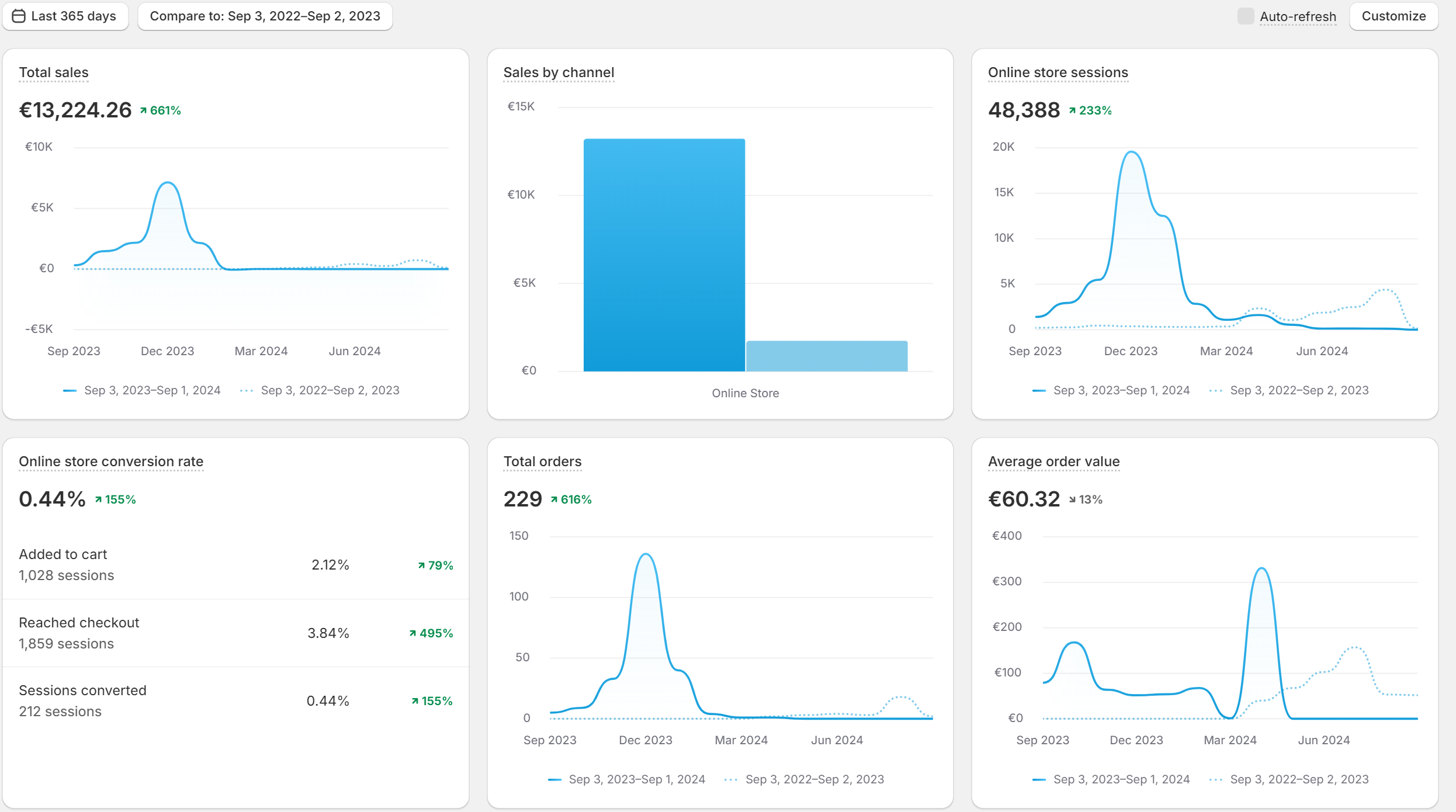Viewport: 1456px width, 812px height.
Task: Click the Online Store axis label
Action: 746,393
